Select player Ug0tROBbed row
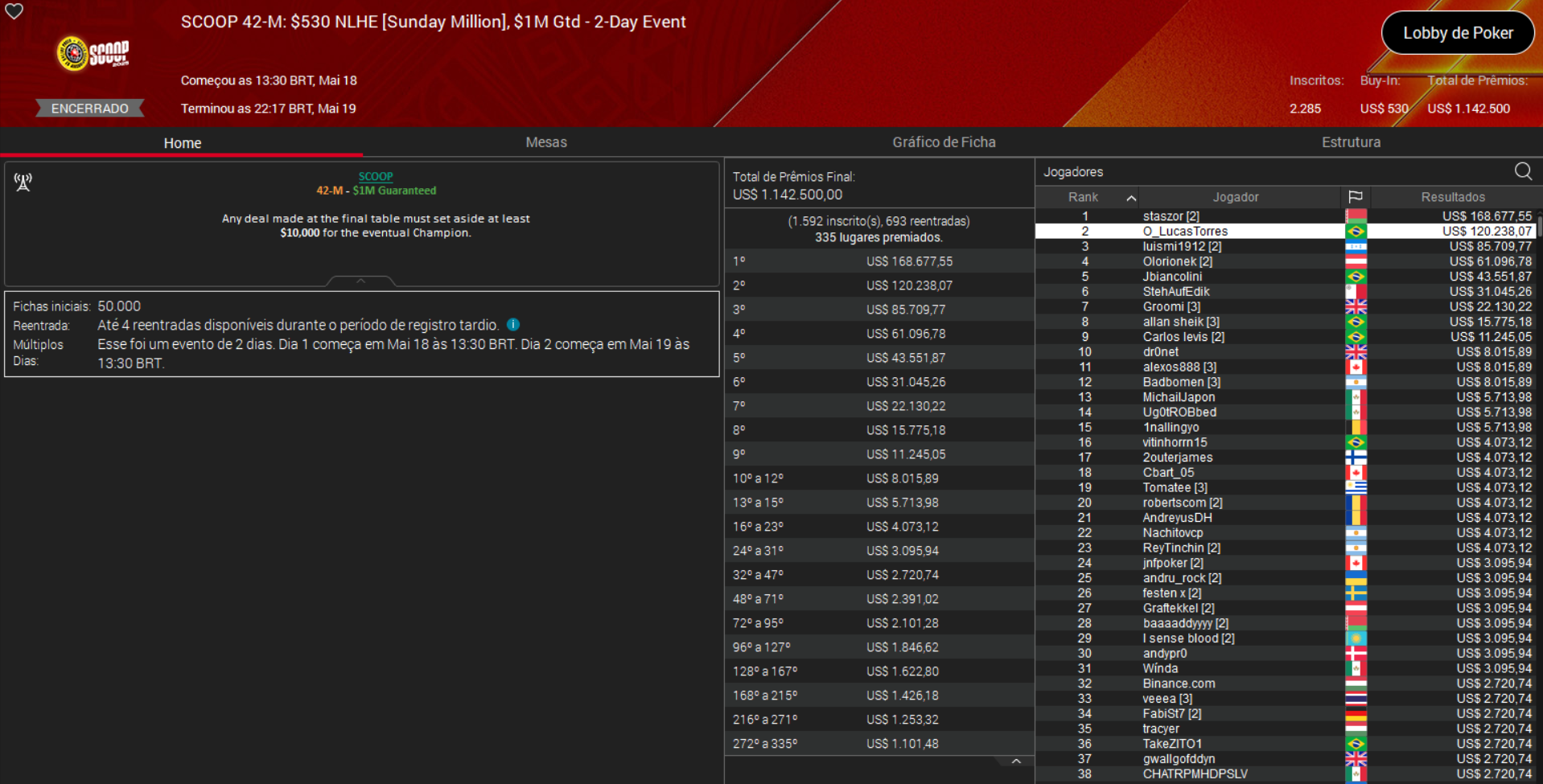The image size is (1543, 784). point(1286,413)
